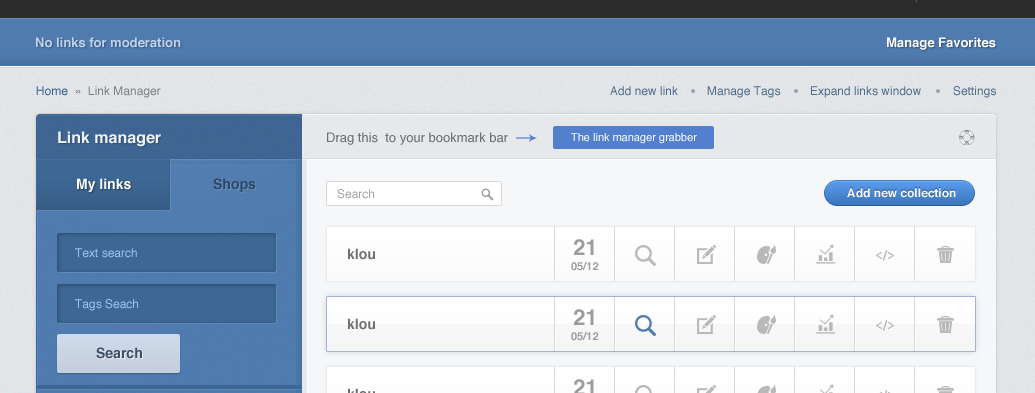Click the Add new link link

[x=644, y=91]
